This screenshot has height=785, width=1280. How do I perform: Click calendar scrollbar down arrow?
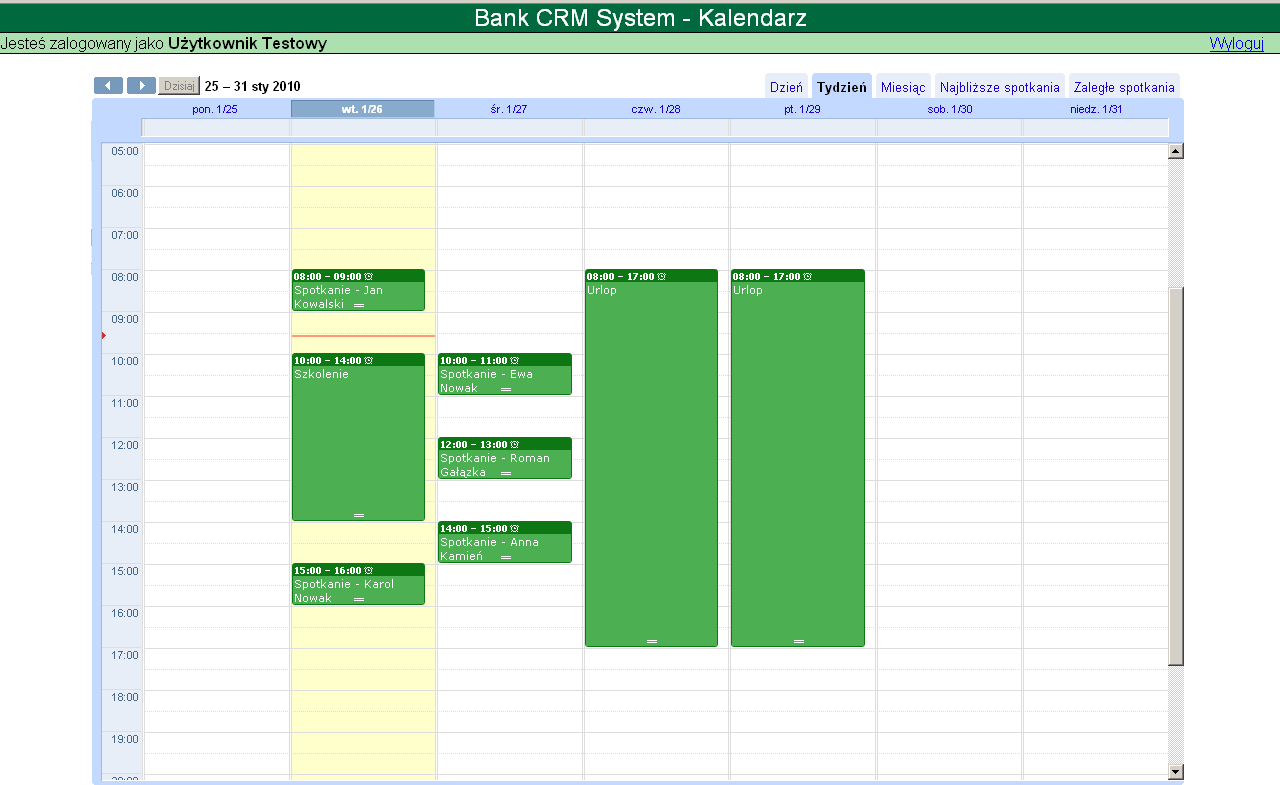coord(1176,772)
